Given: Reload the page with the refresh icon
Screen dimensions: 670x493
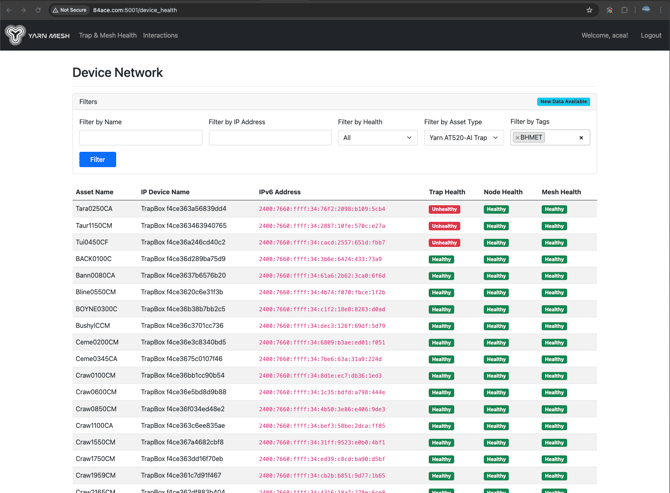Looking at the screenshot, I should [38, 10].
